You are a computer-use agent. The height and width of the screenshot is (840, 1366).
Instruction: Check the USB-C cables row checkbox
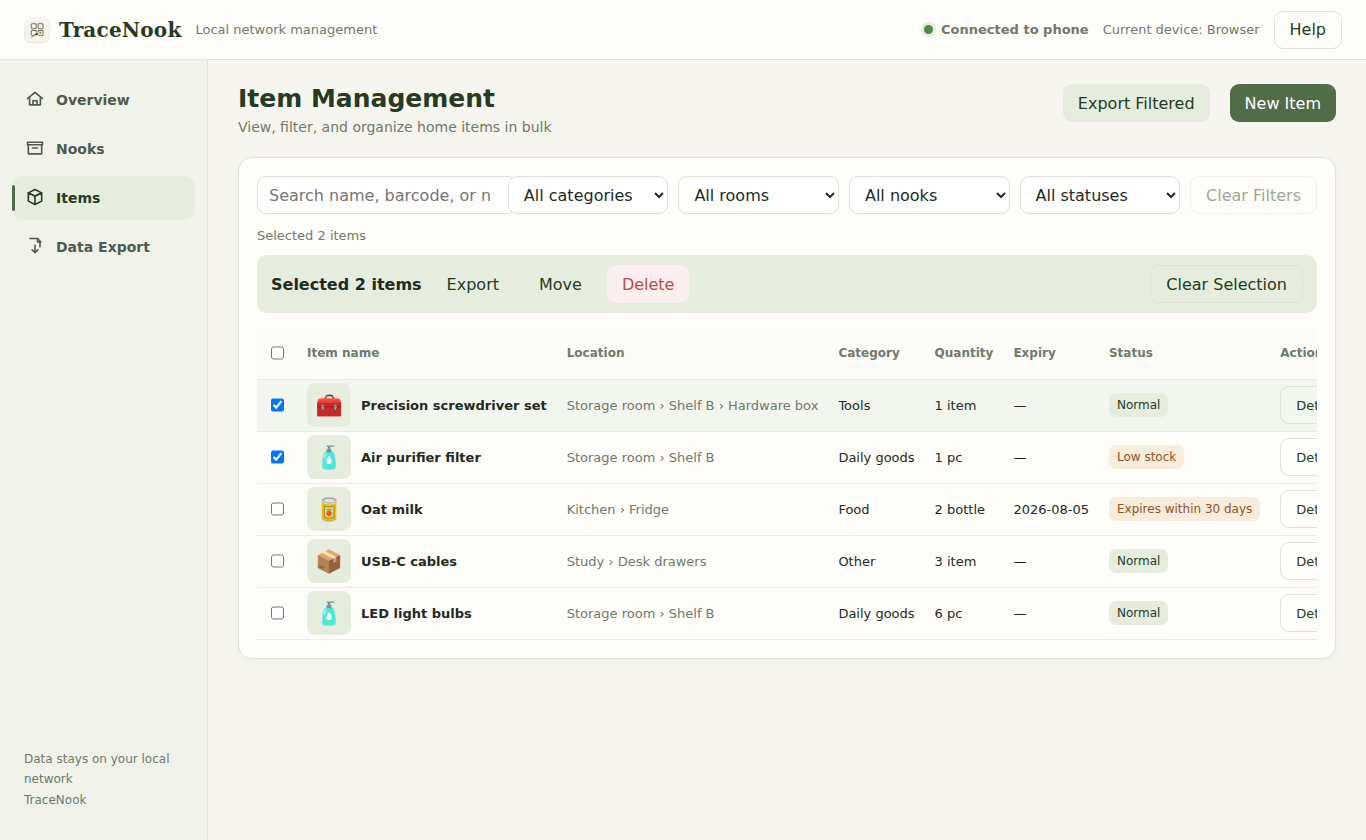click(277, 561)
